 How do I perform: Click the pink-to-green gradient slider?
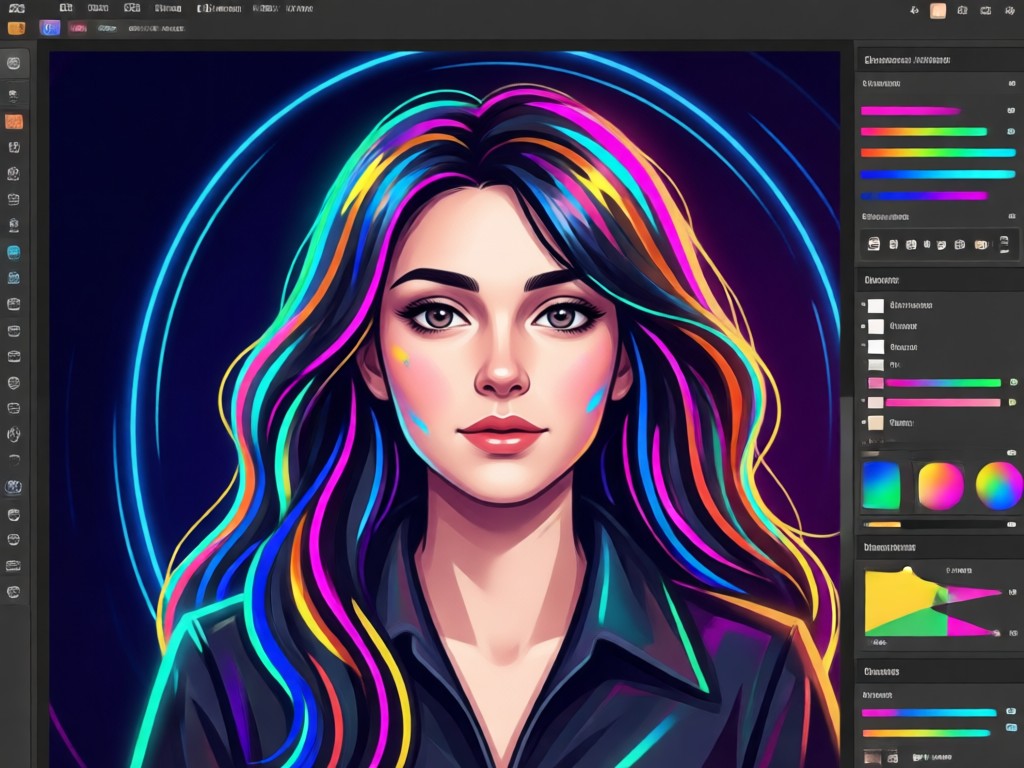coord(923,132)
